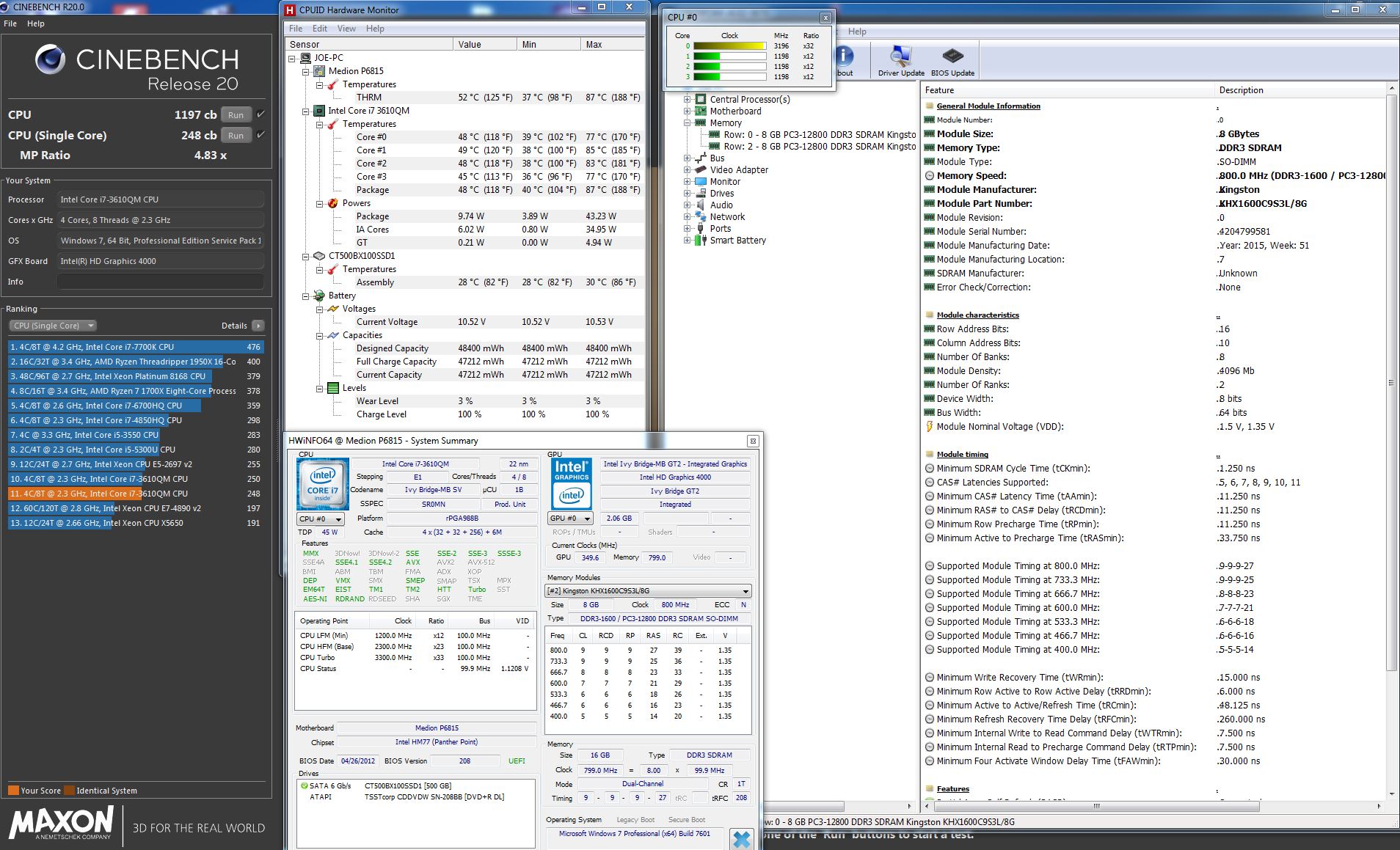Click the Details button in Cinebench Ranking
Screen dimensions: 1400x850
click(x=258, y=326)
